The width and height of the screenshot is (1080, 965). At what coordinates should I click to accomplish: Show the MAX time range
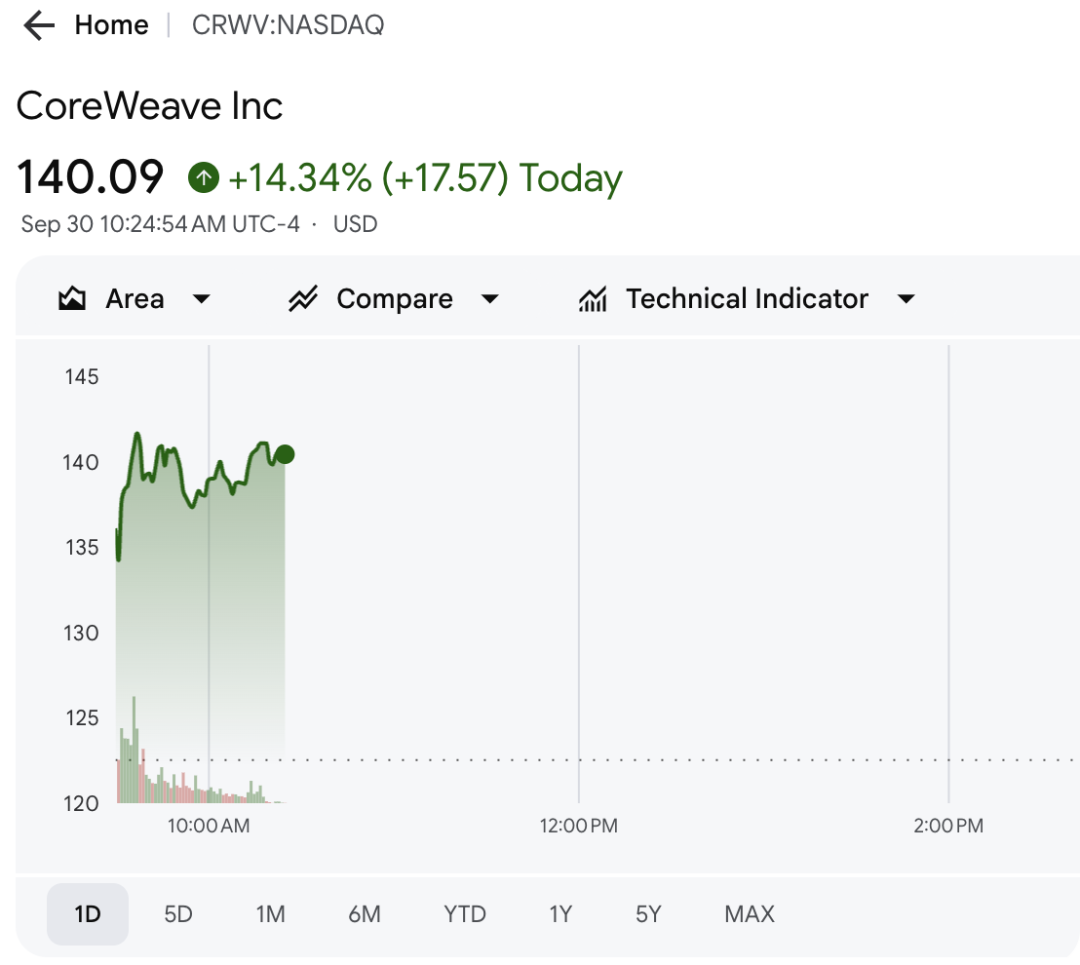[749, 914]
